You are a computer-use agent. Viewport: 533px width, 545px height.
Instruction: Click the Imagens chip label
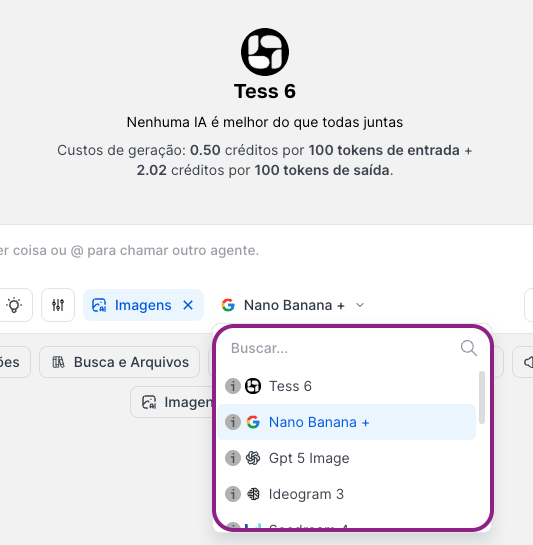tap(143, 305)
